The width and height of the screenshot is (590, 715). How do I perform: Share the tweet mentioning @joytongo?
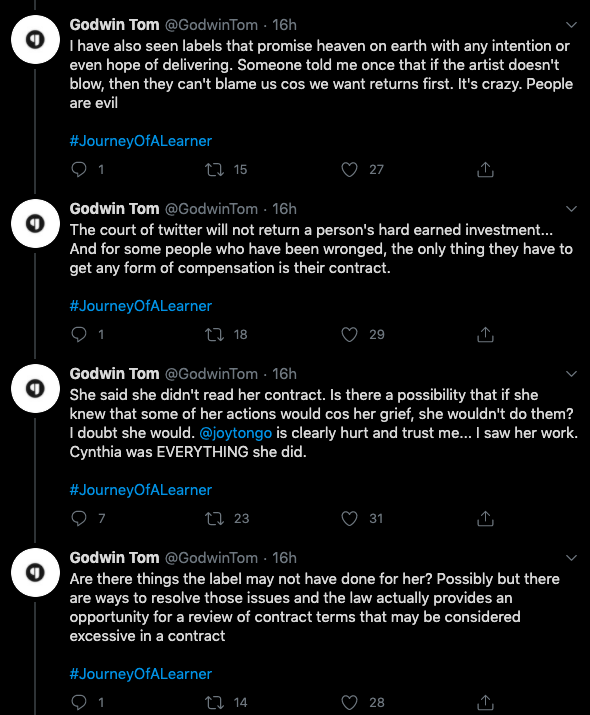pos(485,518)
